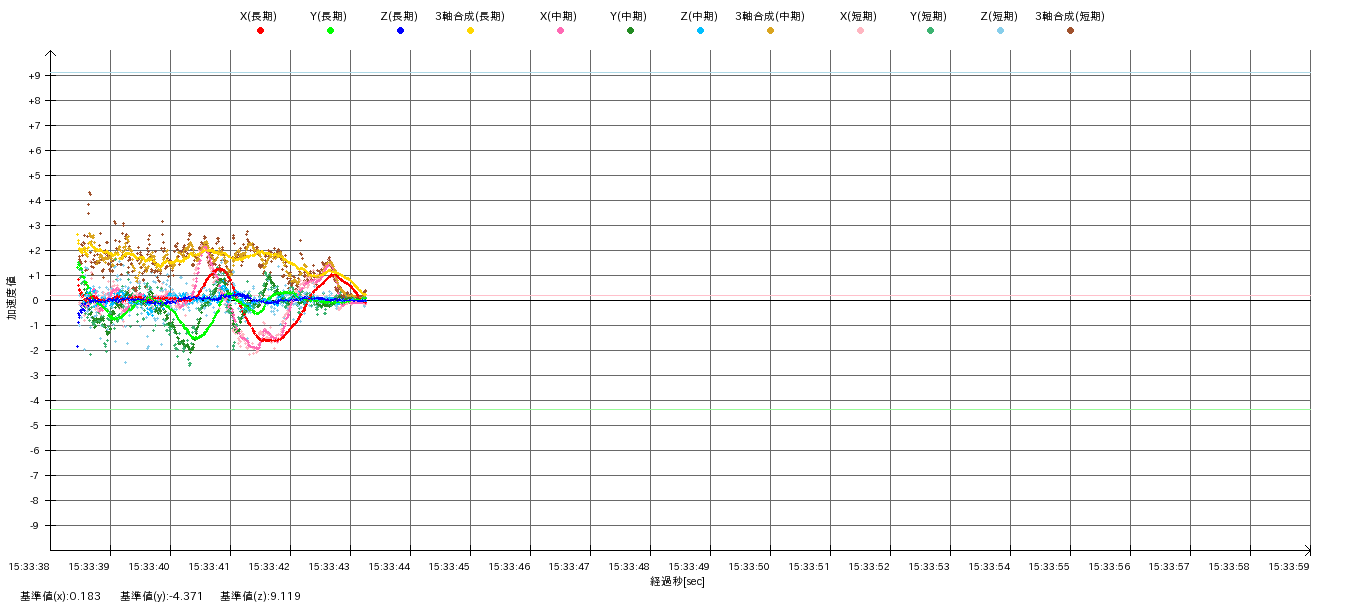The width and height of the screenshot is (1350, 610).
Task: Toggle the X(短期) series legend label
Action: 858,16
